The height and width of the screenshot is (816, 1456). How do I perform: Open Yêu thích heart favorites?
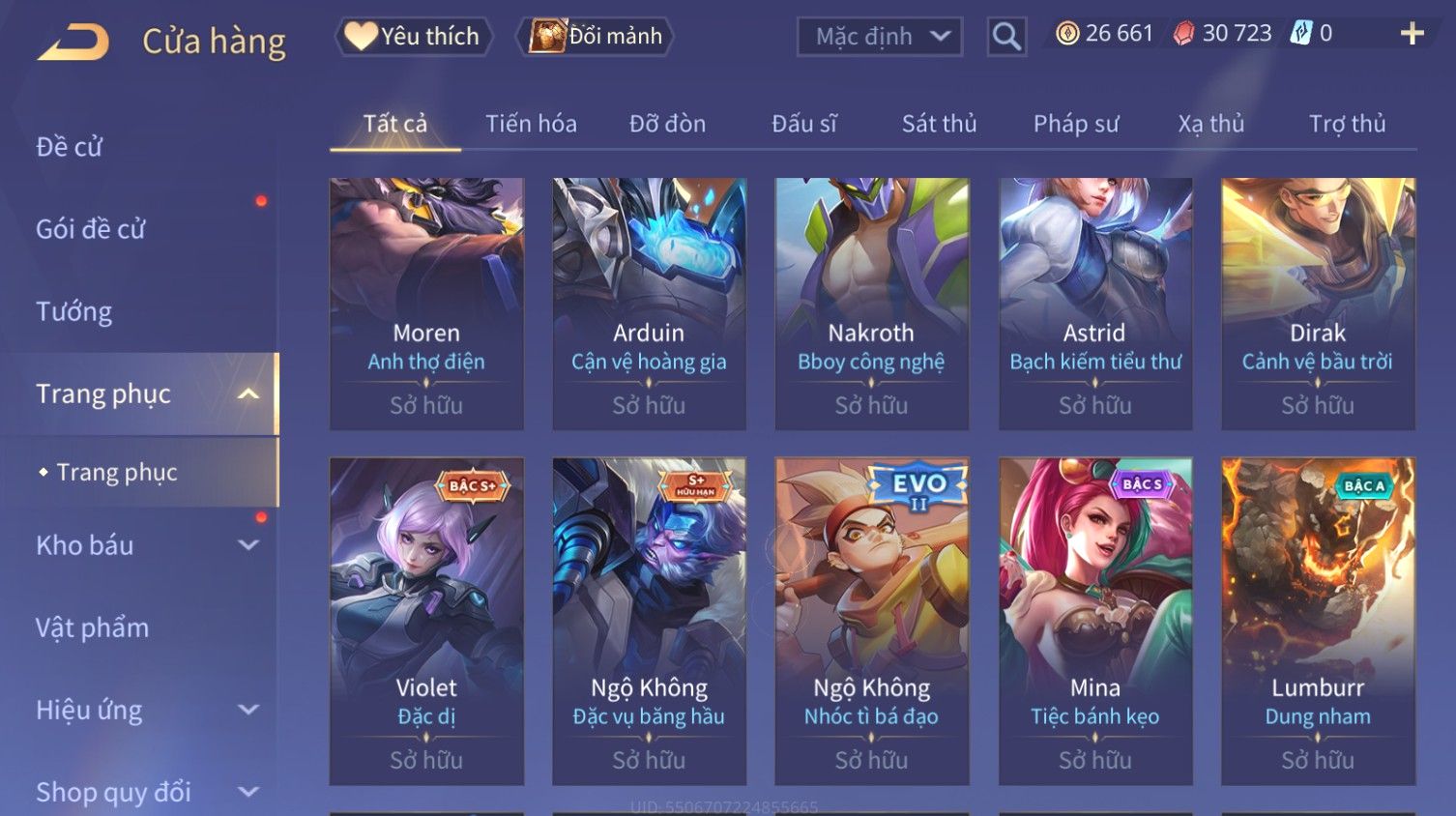pyautogui.click(x=414, y=37)
